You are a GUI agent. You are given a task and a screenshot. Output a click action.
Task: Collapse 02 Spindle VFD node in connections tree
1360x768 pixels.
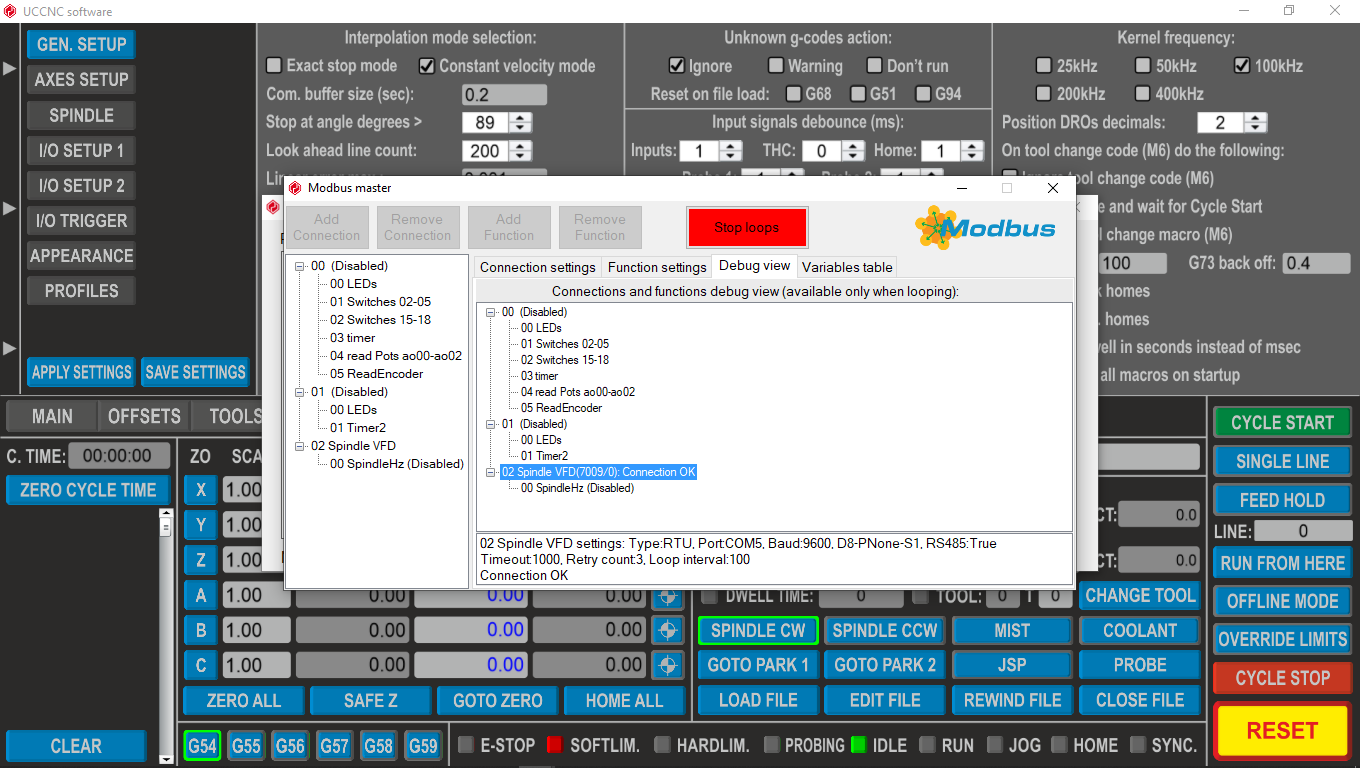point(300,446)
